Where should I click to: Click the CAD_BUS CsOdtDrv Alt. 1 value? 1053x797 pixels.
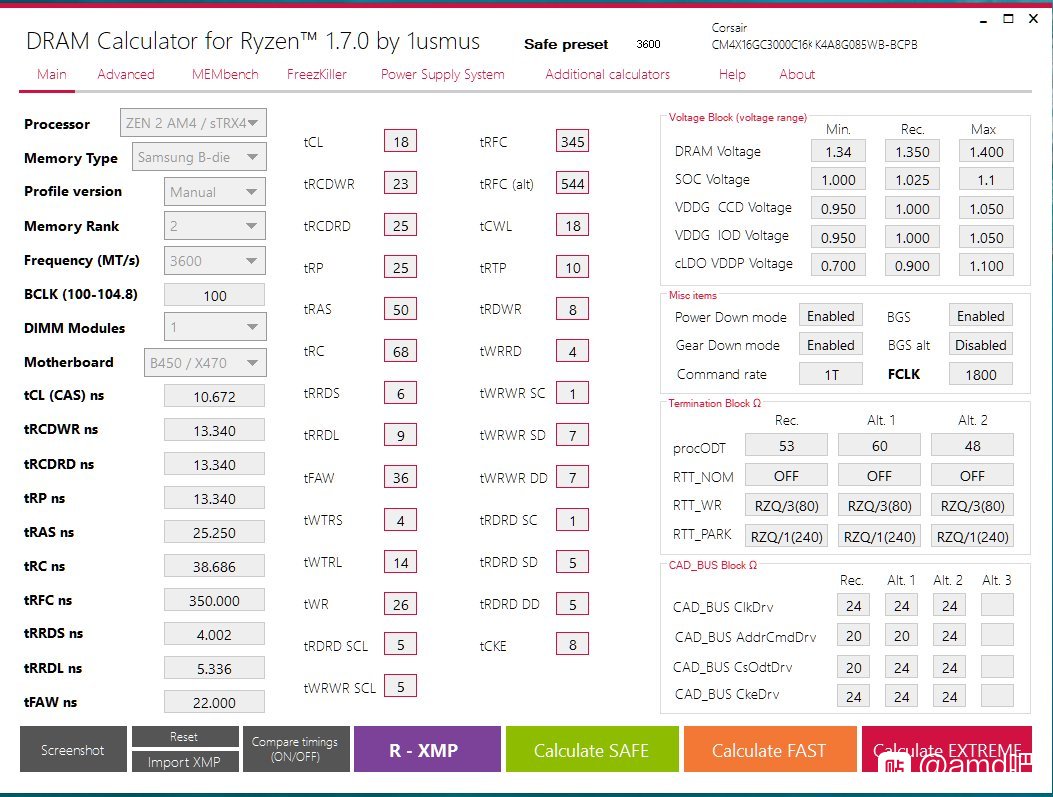pos(901,667)
